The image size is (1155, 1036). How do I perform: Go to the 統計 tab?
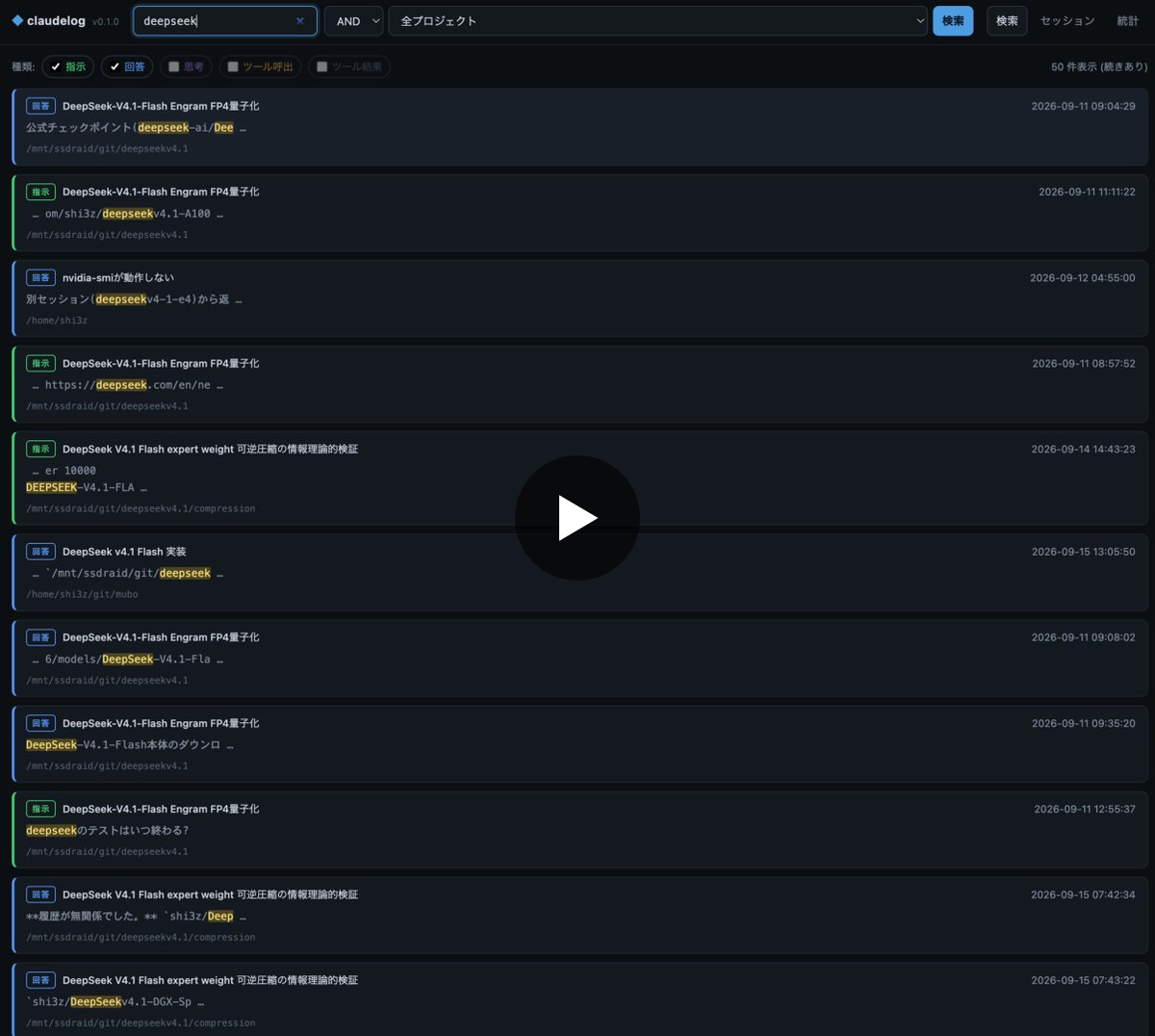pyautogui.click(x=1128, y=21)
